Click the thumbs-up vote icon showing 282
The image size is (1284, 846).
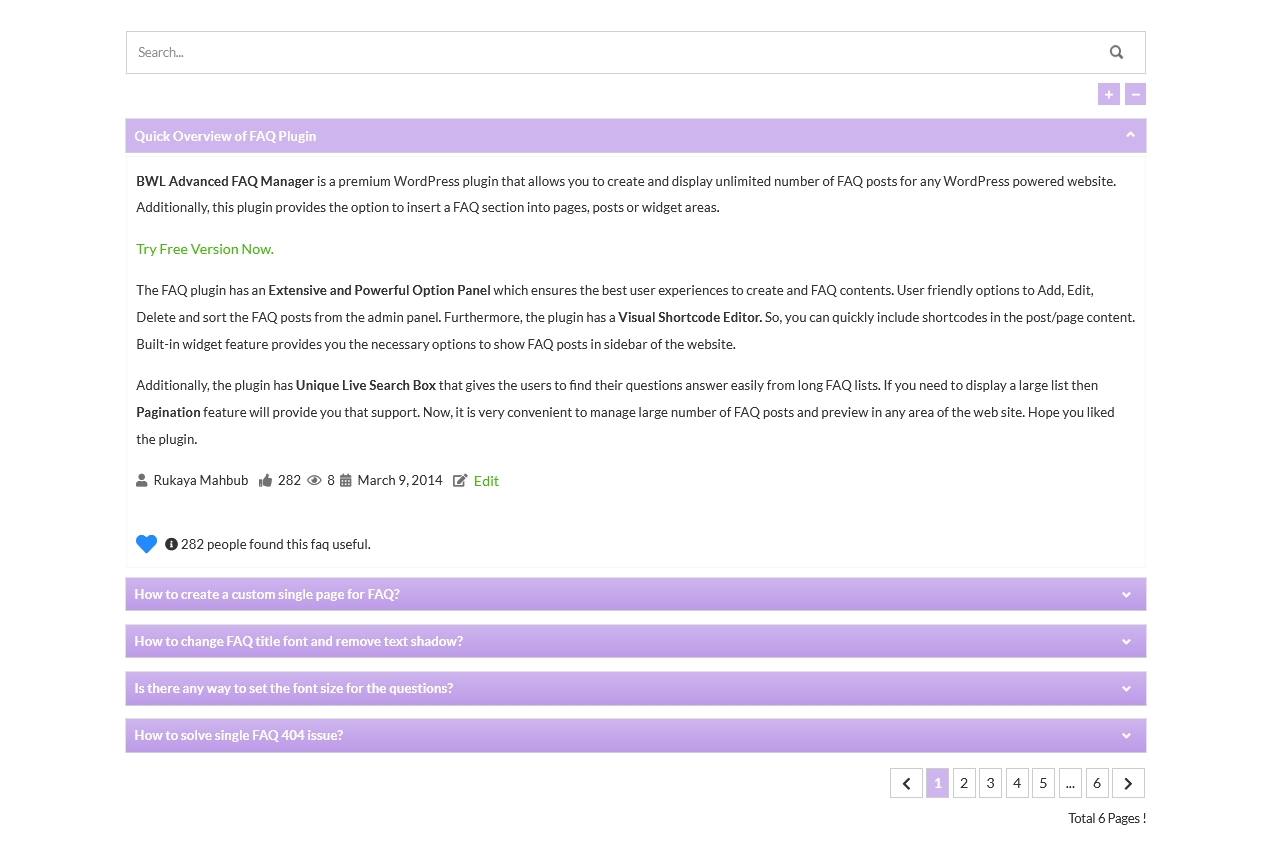point(266,480)
